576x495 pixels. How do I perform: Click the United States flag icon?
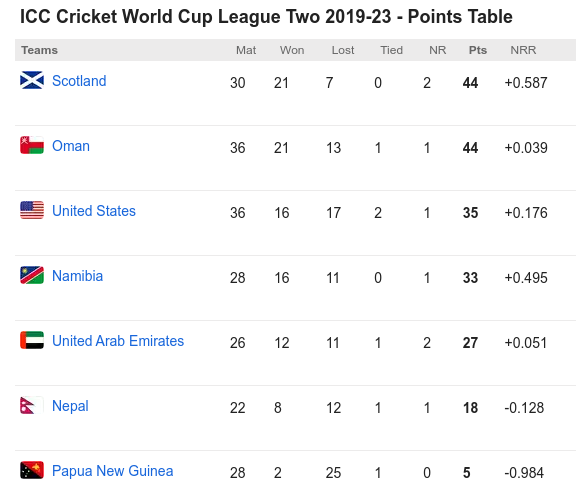point(32,210)
